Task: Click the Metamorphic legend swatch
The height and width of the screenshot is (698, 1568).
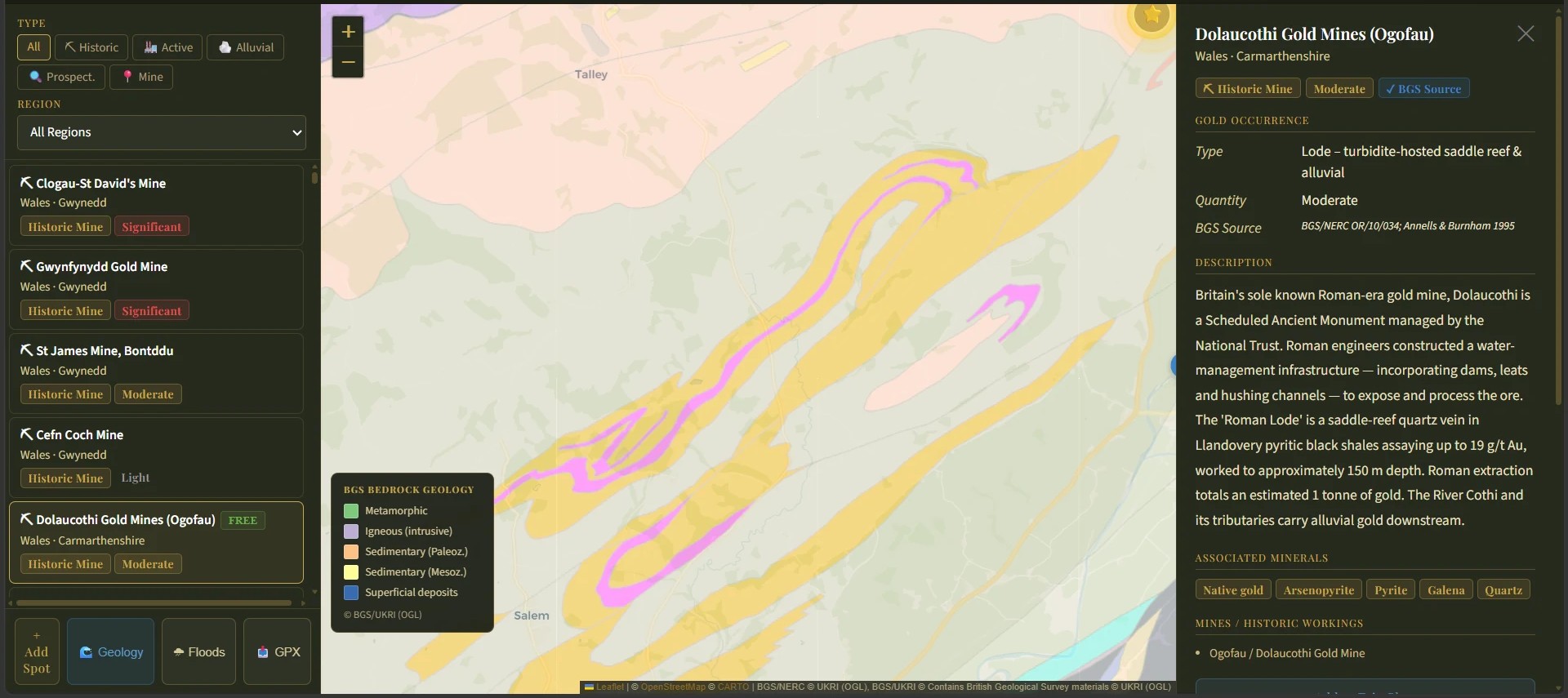Action: 351,511
